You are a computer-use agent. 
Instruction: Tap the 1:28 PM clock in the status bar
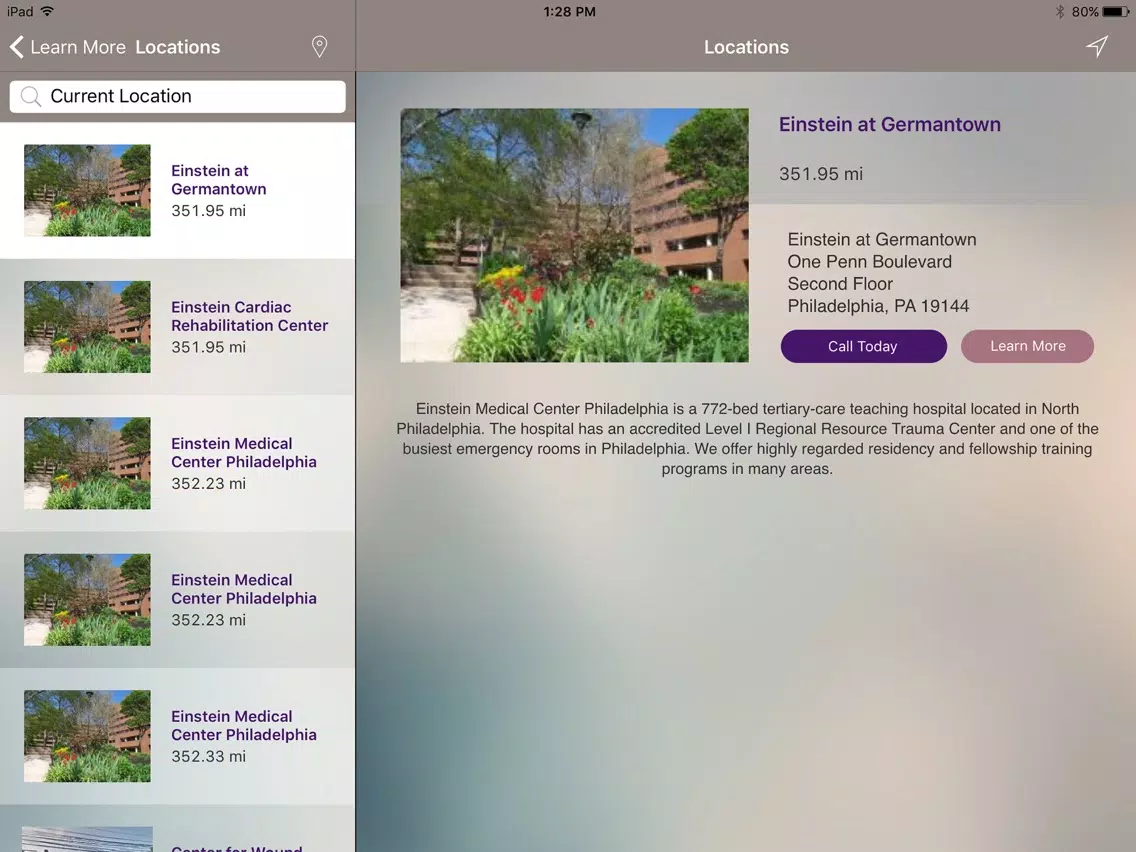point(569,12)
